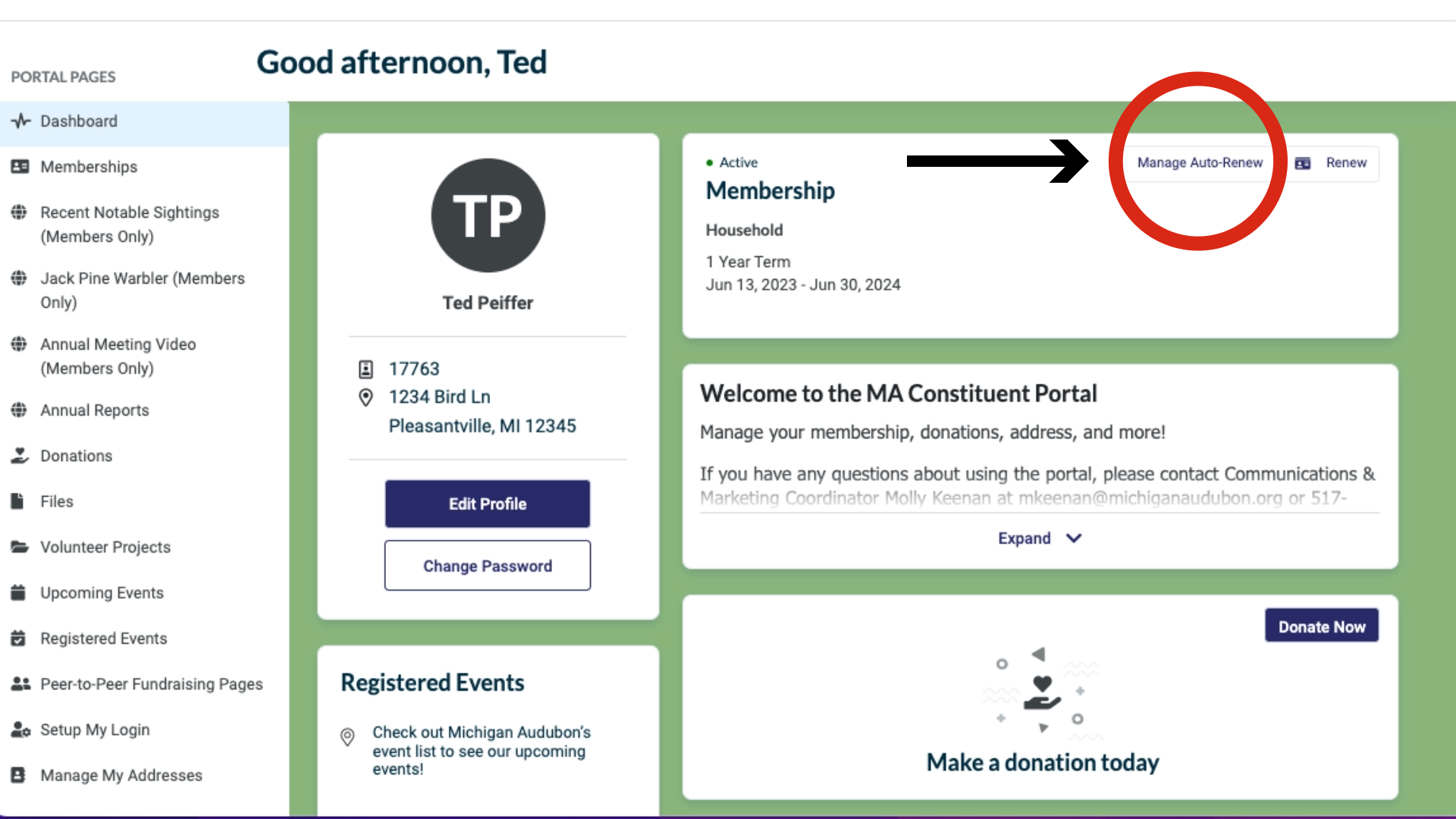The width and height of the screenshot is (1456, 819).
Task: Click the Setup My Login user-gear icon
Action: pos(20,729)
